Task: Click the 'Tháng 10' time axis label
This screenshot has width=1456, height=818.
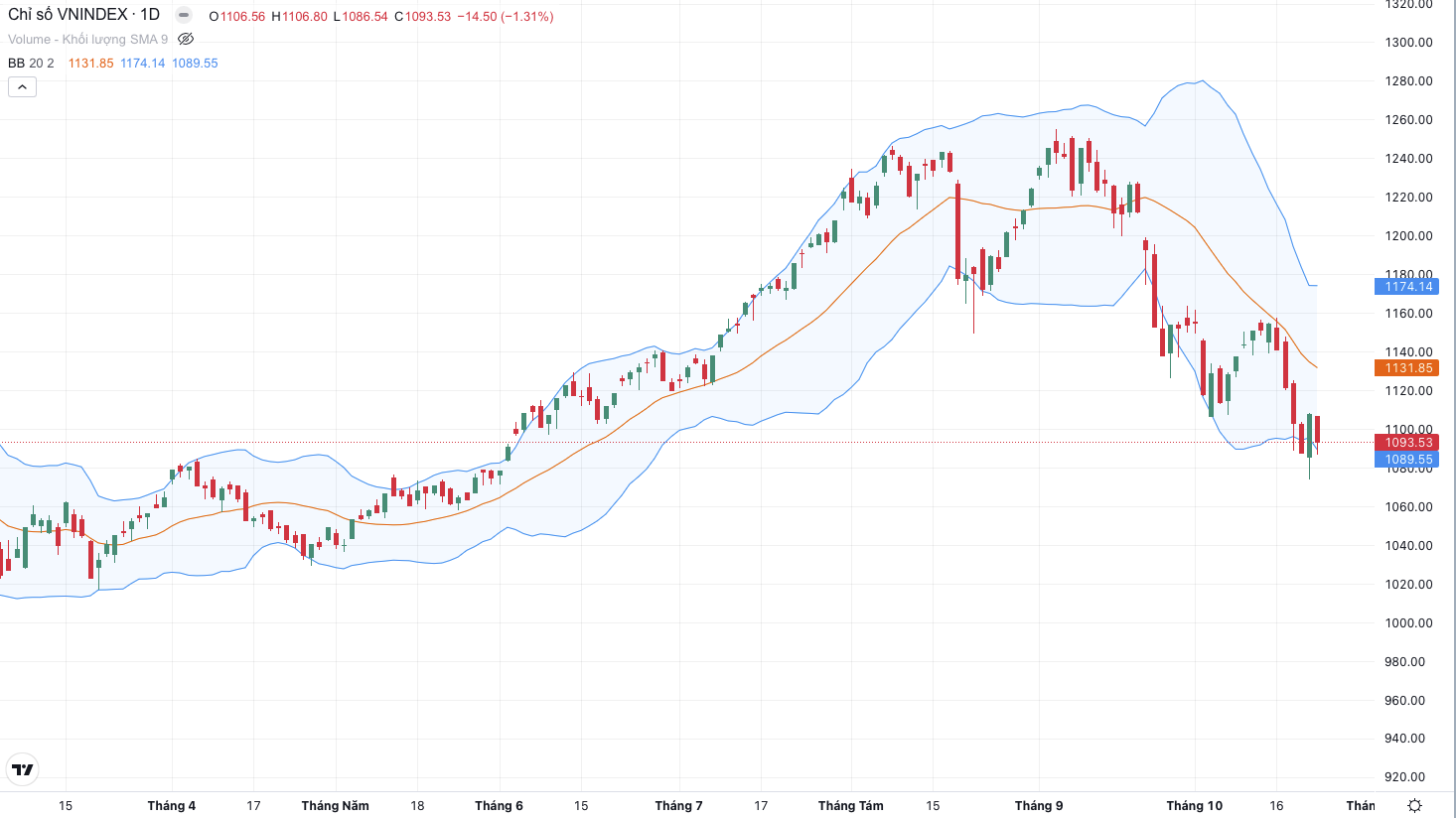Action: click(x=1195, y=805)
